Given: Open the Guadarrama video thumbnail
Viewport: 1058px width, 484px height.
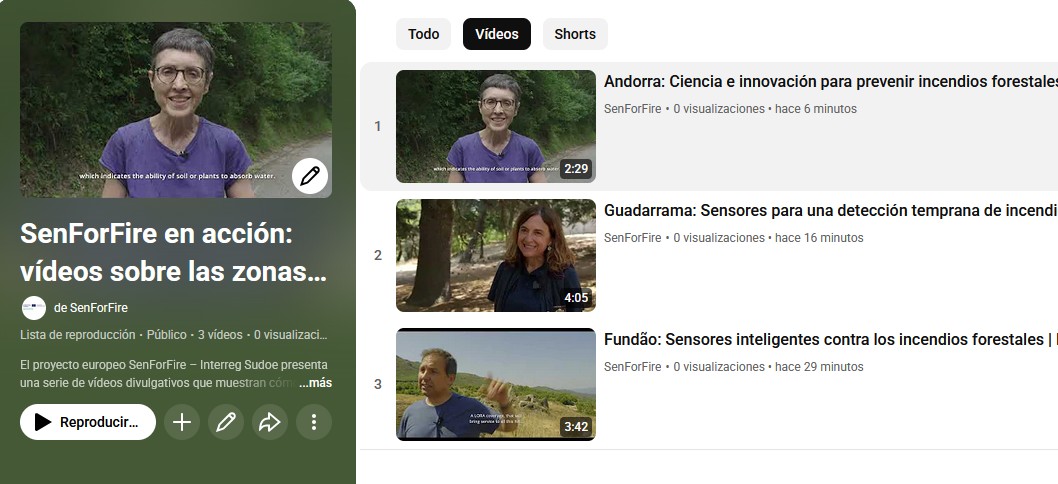Looking at the screenshot, I should click(495, 255).
